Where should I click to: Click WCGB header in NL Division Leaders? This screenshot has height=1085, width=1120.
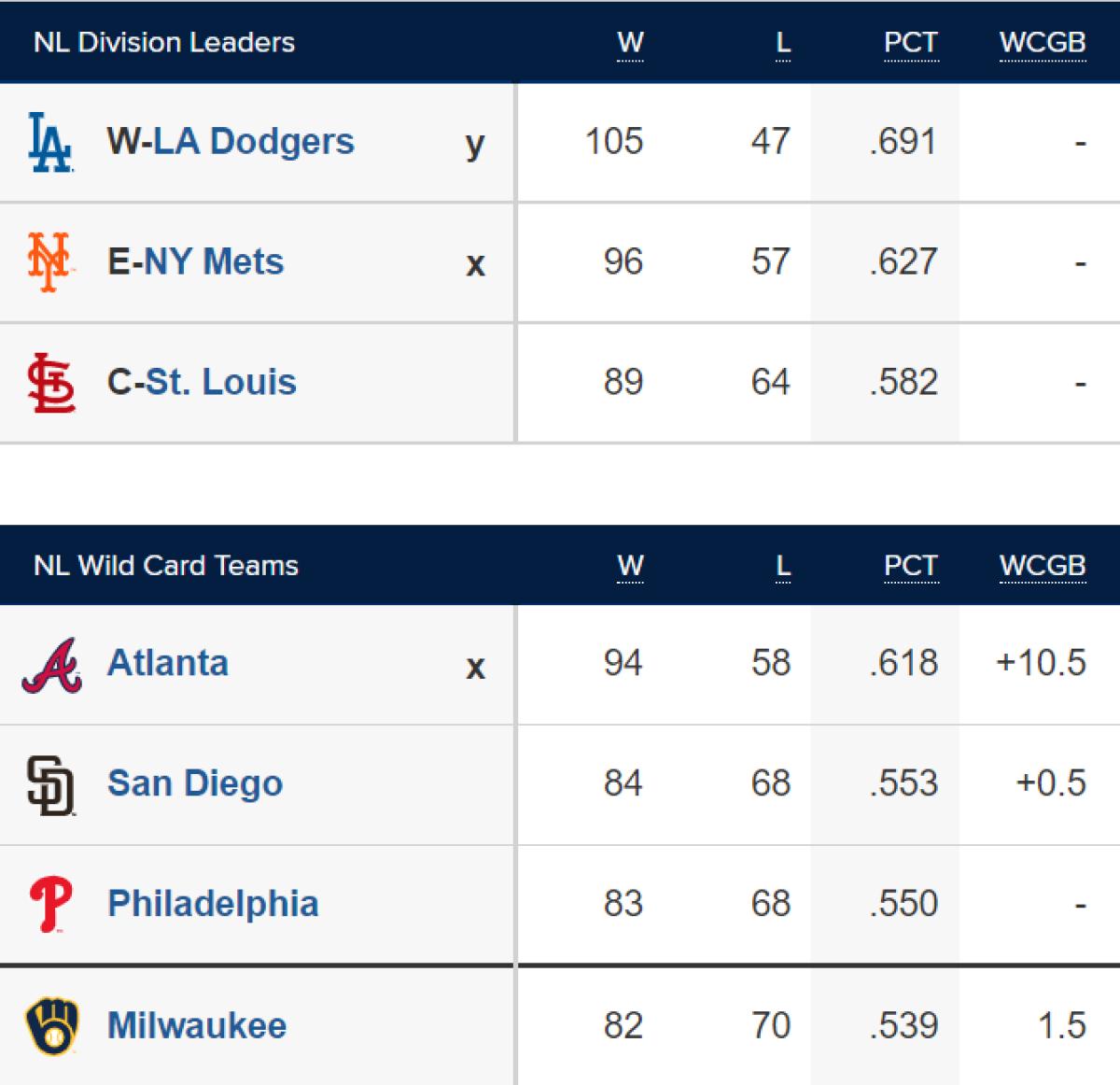click(x=1043, y=43)
